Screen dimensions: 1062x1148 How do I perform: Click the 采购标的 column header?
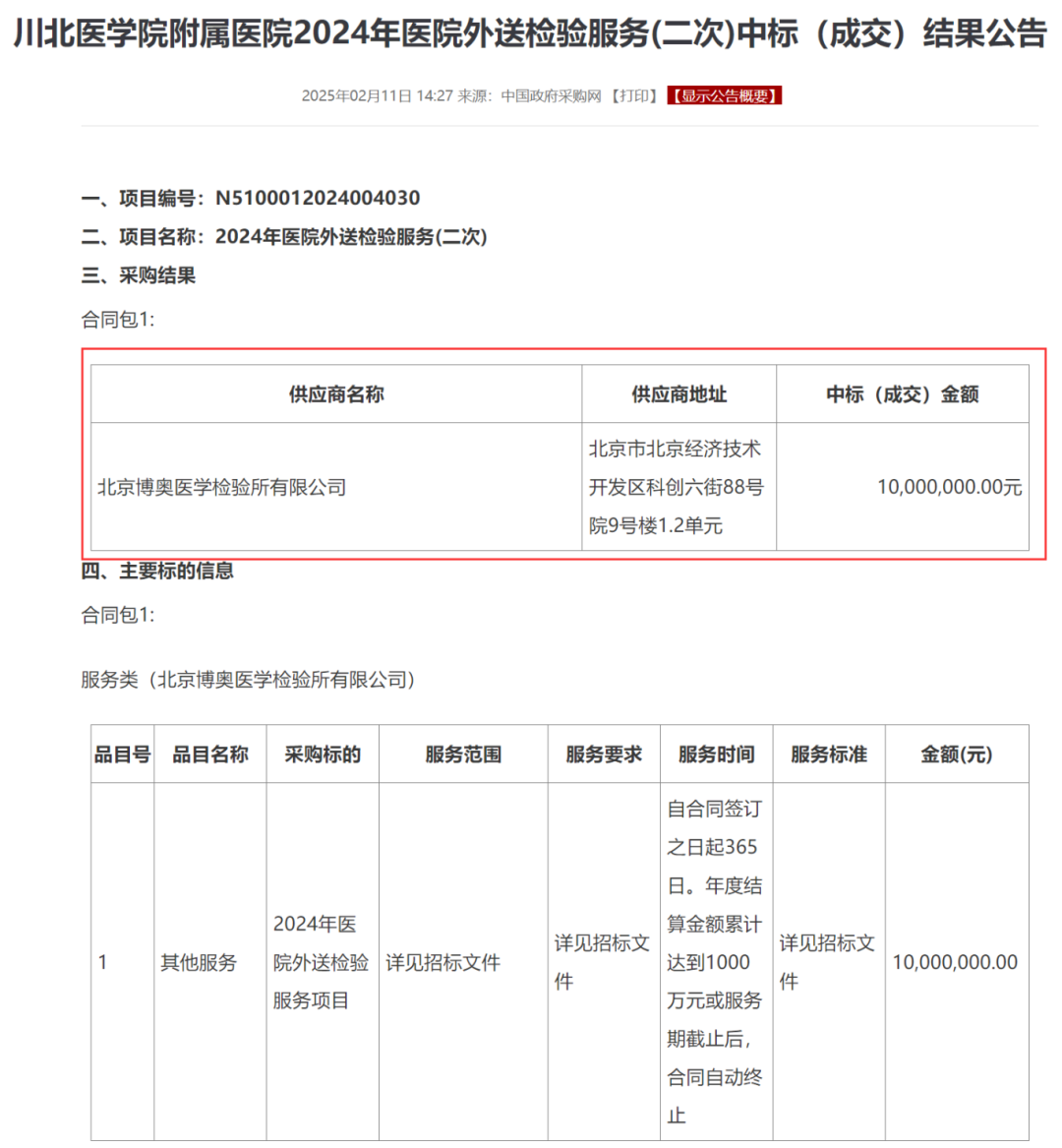(x=323, y=755)
